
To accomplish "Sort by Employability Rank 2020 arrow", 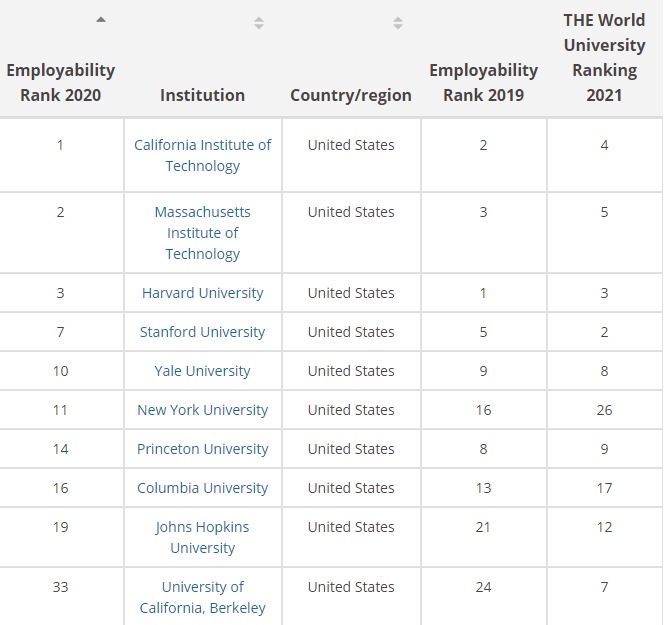I will [101, 19].
